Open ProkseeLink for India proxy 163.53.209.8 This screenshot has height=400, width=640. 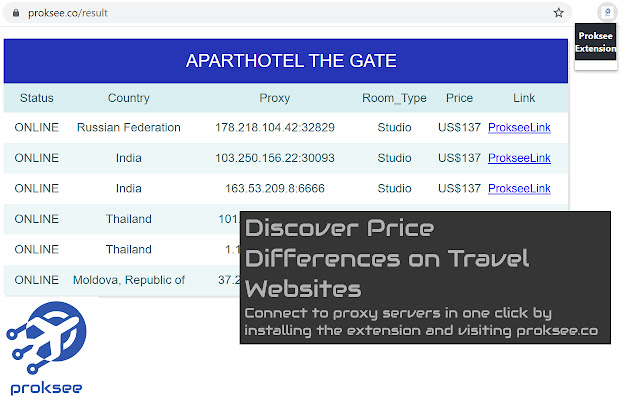[519, 188]
